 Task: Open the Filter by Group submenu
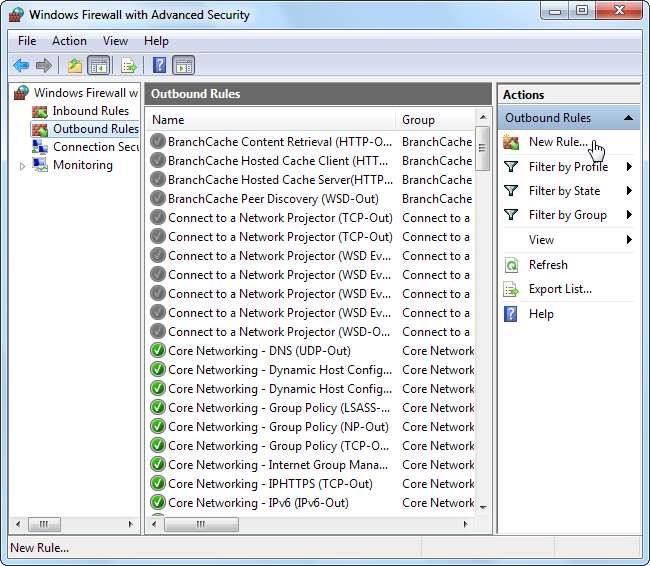[x=567, y=215]
